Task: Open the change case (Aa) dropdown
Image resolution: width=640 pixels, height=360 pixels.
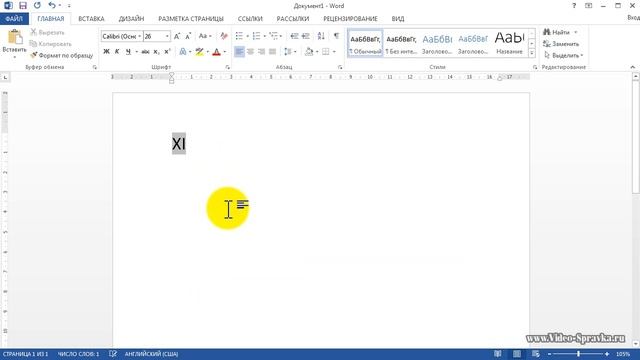Action: coord(205,36)
